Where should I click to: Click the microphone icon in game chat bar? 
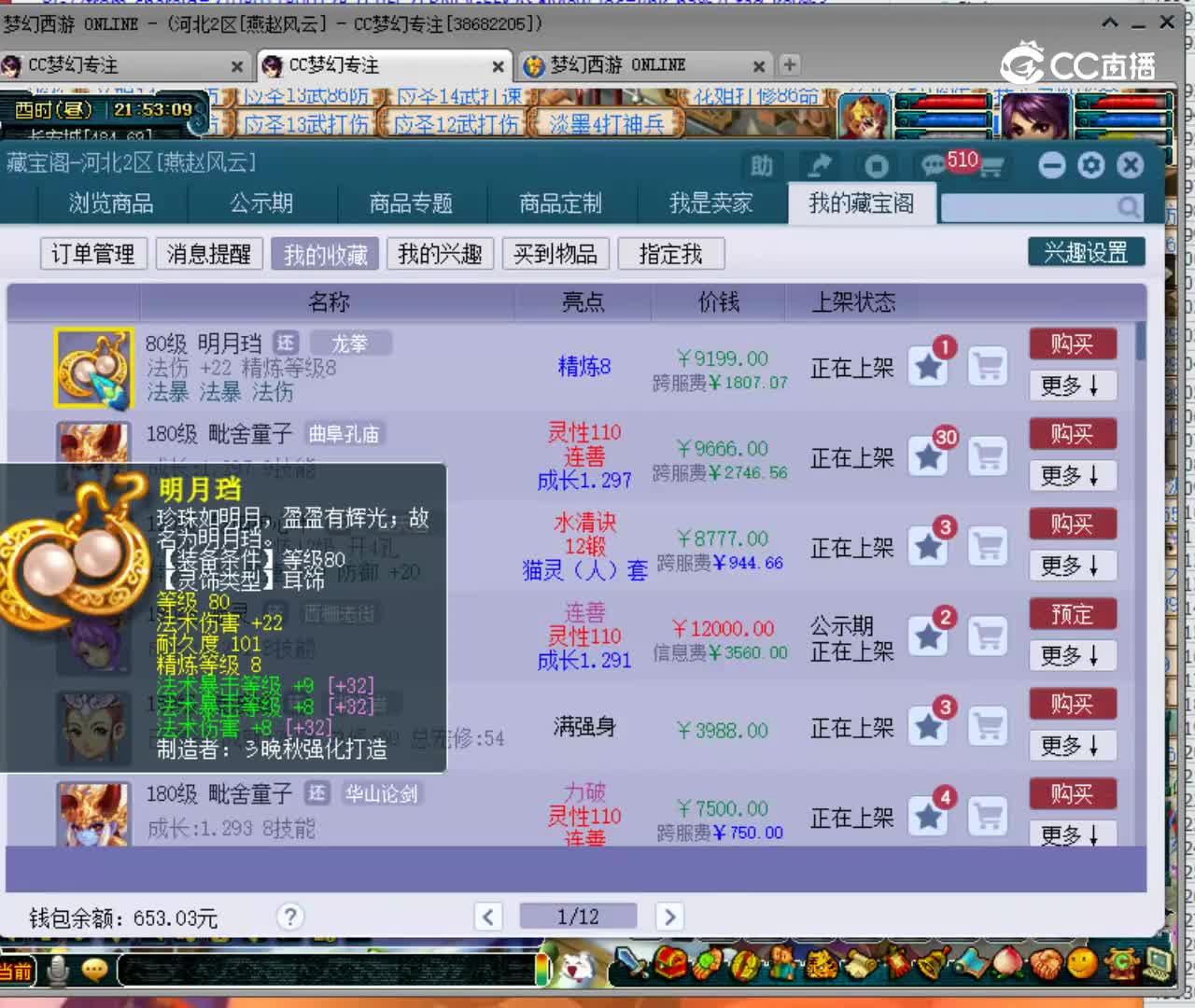click(58, 971)
